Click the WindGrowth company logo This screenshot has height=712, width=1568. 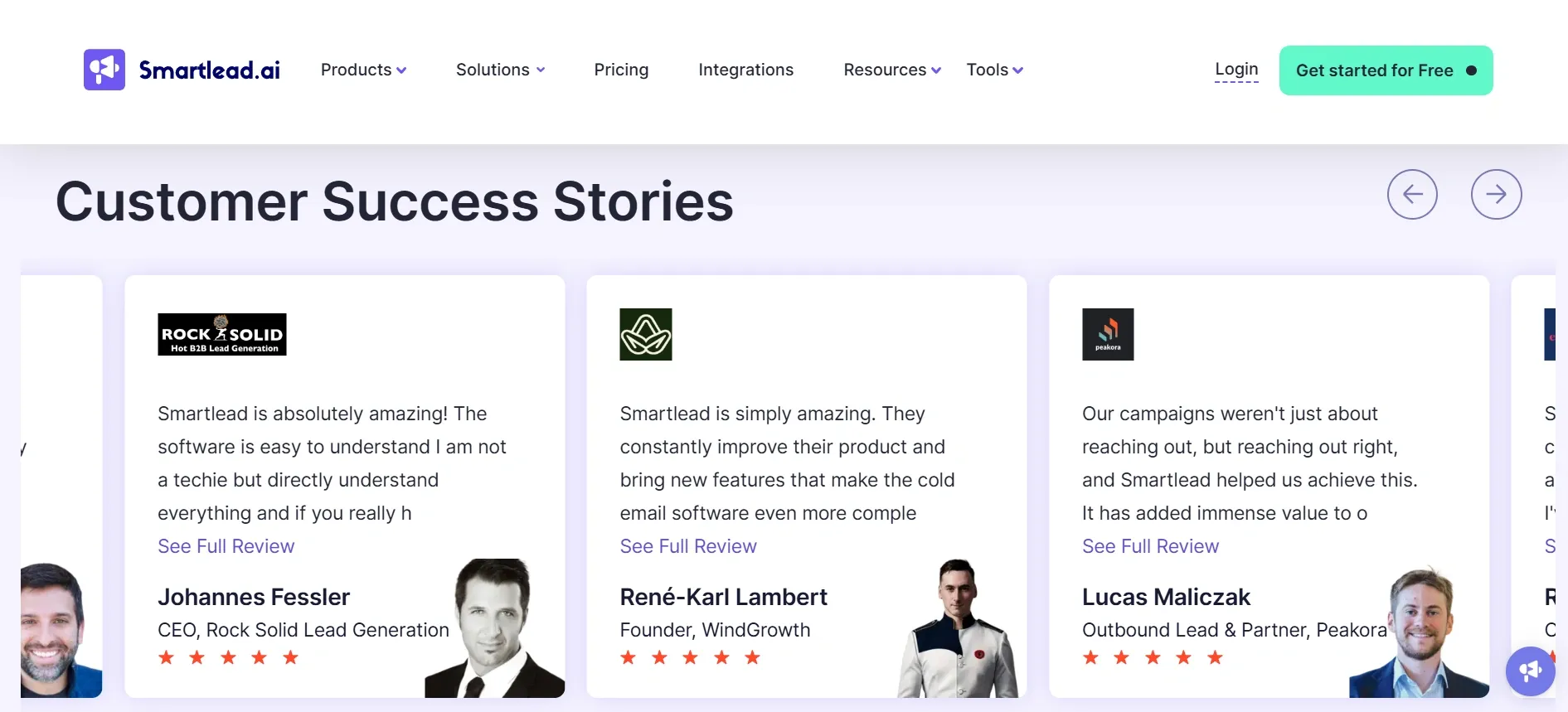coord(646,334)
